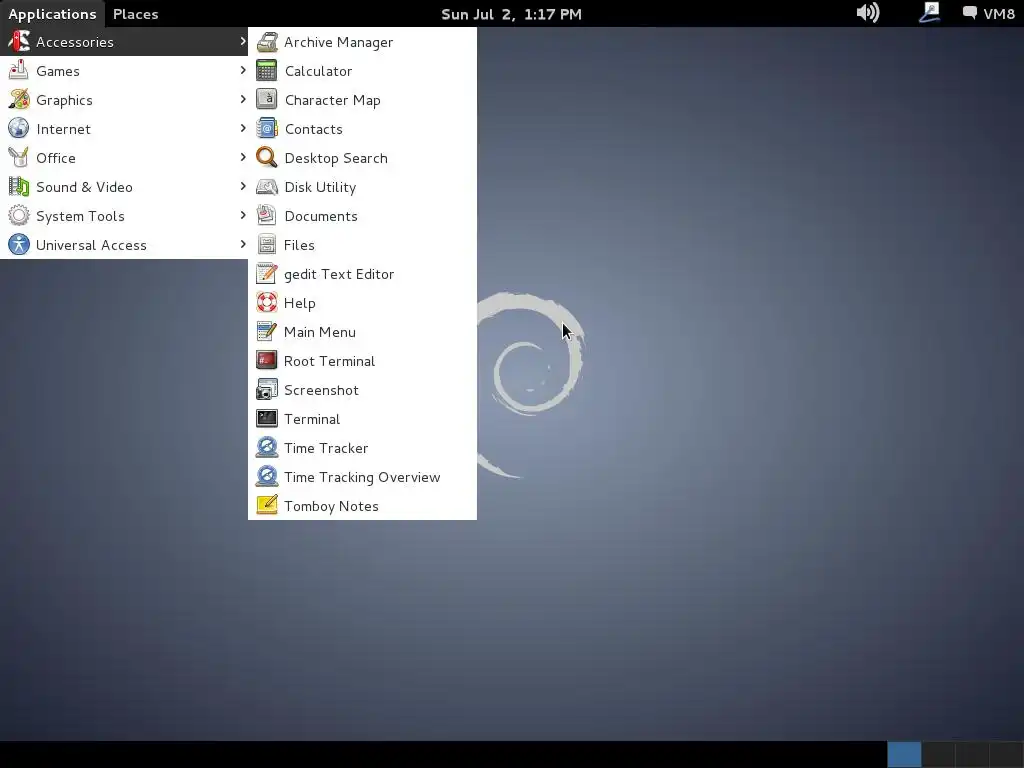
Task: Select the Desktop Search label
Action: 336,158
